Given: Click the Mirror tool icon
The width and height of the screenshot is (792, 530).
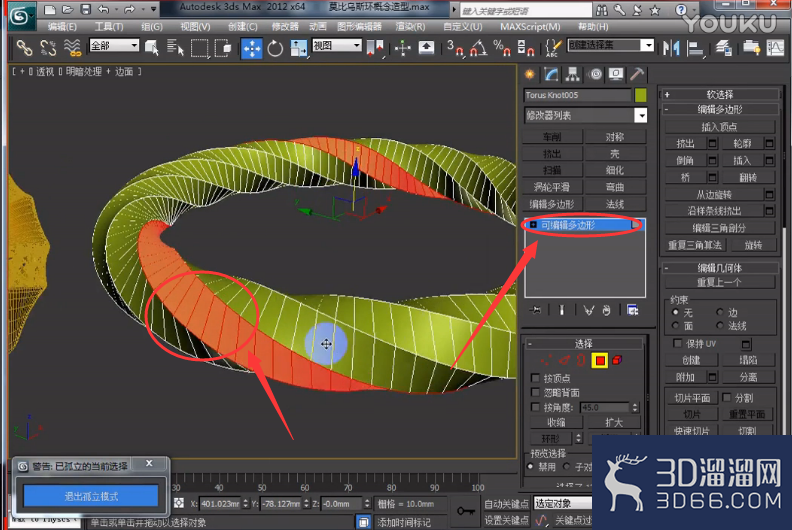Looking at the screenshot, I should 671,48.
